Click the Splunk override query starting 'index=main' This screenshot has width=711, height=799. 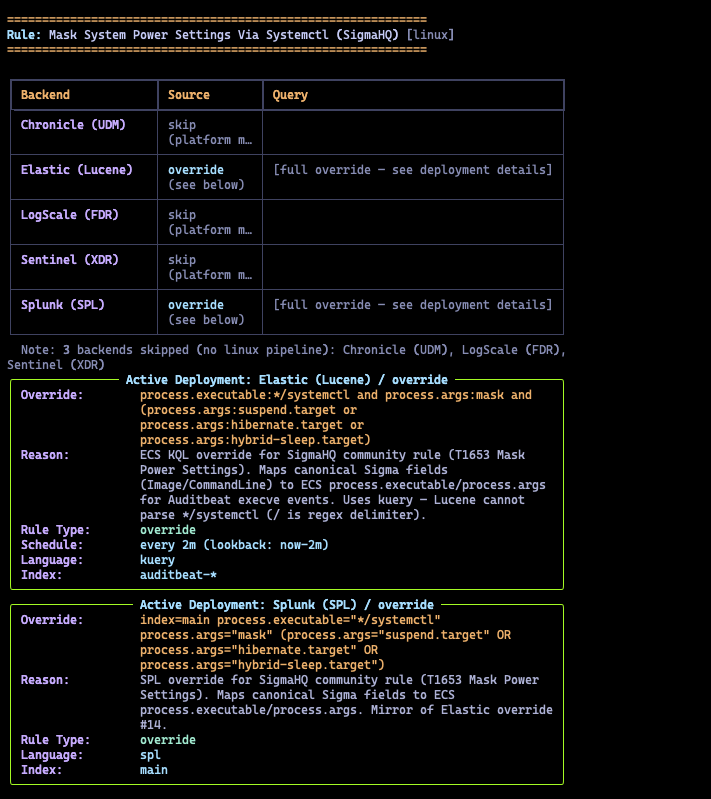[x=325, y=643]
